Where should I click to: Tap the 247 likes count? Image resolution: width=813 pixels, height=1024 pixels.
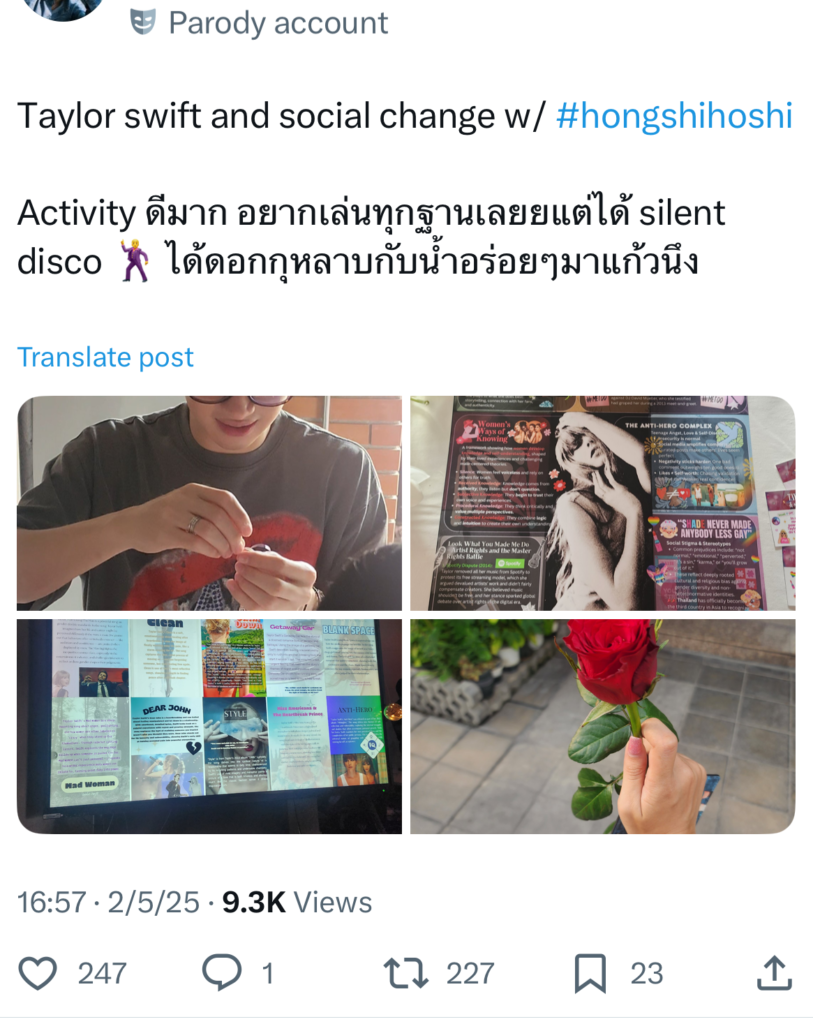102,973
